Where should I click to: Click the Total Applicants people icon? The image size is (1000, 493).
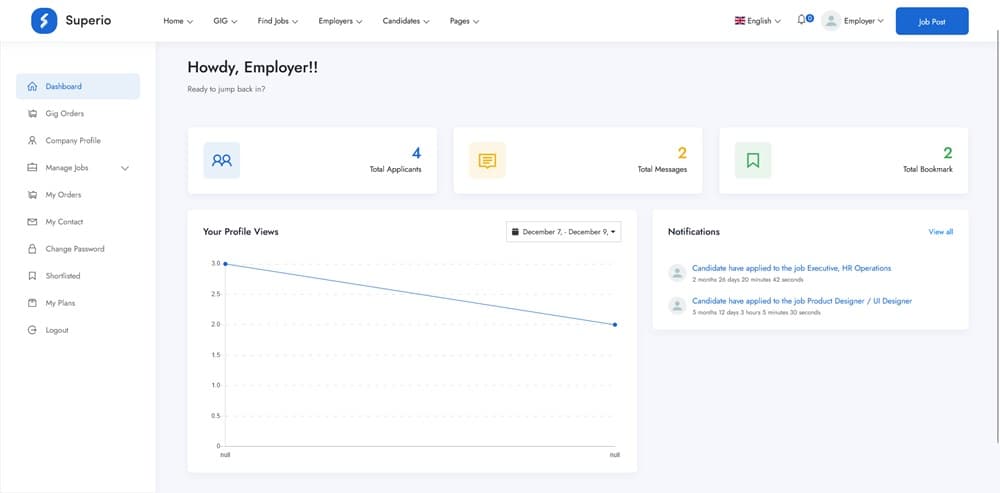coord(222,160)
